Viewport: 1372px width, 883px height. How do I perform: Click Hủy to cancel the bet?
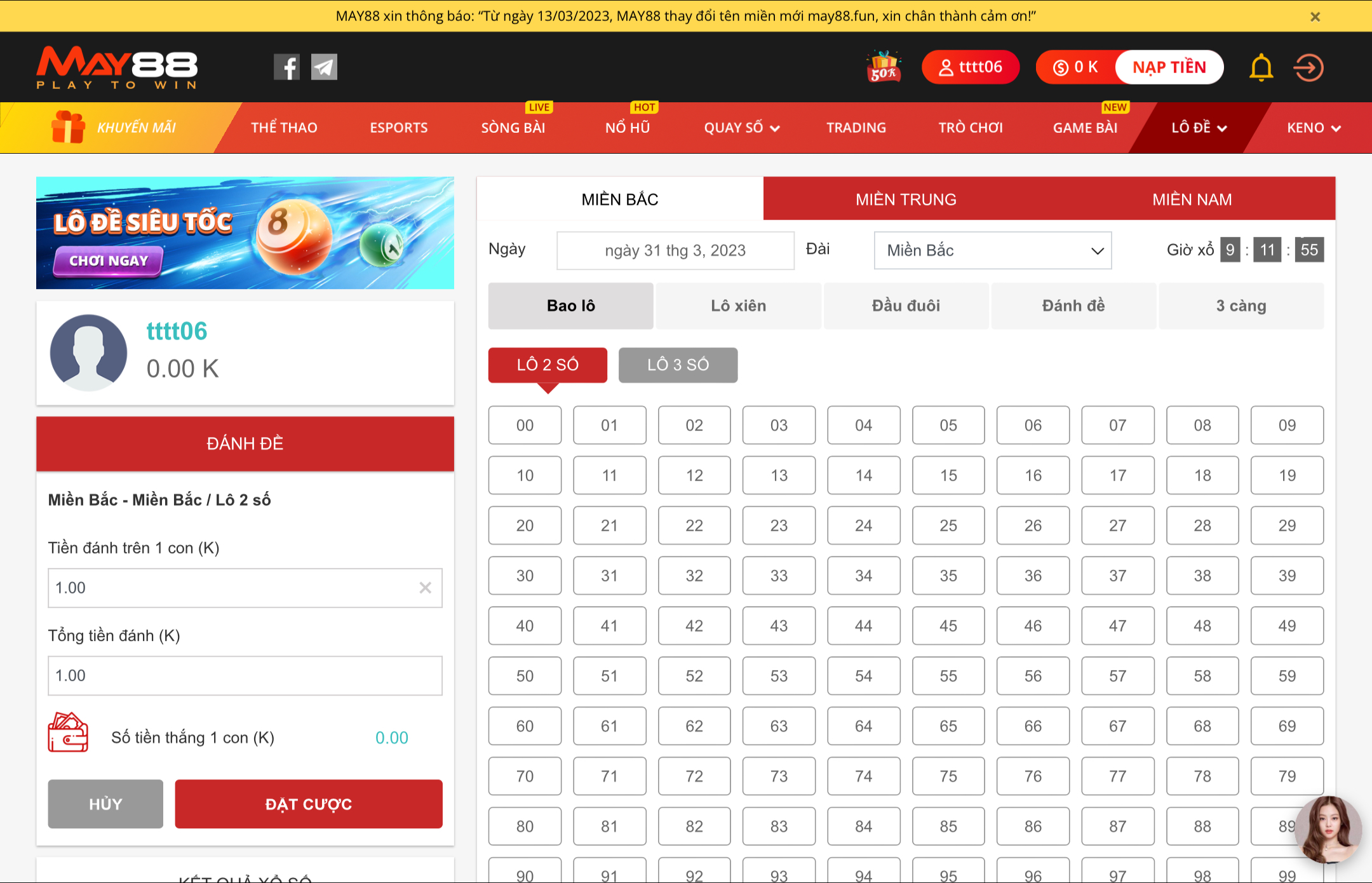click(105, 804)
